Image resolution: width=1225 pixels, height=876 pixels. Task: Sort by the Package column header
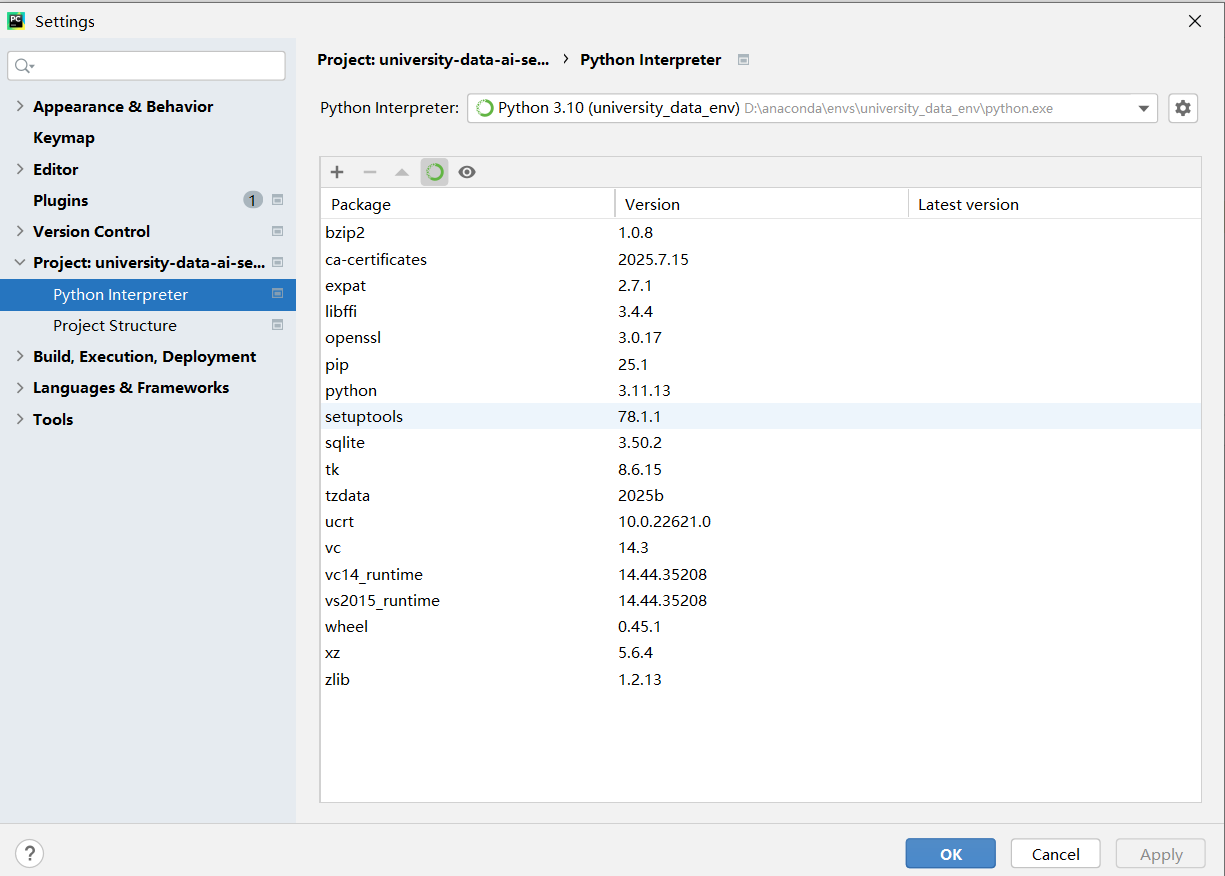468,204
